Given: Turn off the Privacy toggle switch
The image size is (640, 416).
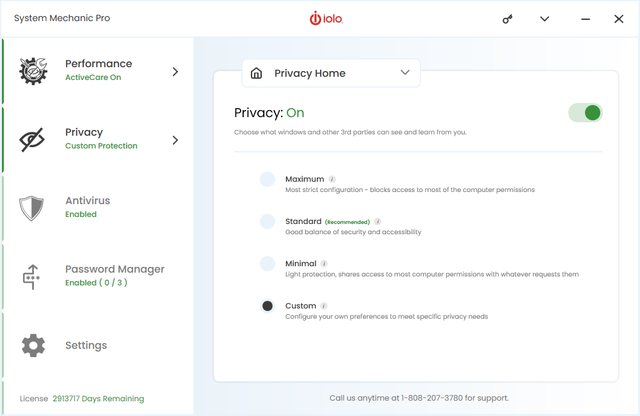Looking at the screenshot, I should point(585,113).
